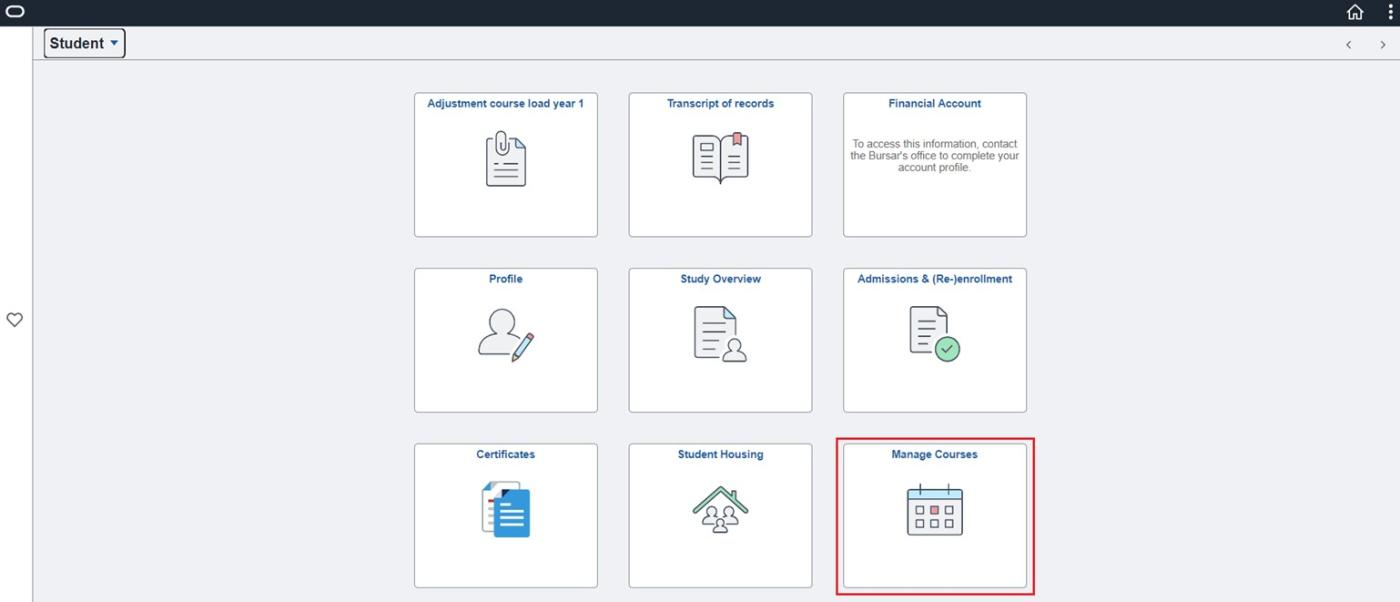Screen dimensions: 1400x602
Task: Click the blue Certificates document icon
Action: (x=506, y=510)
